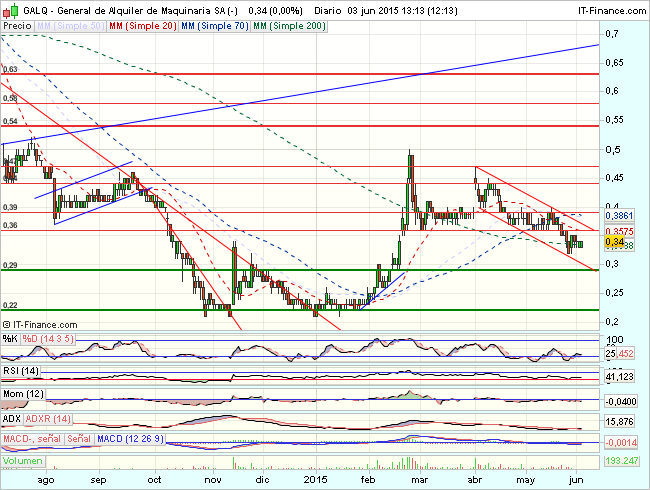Click the IT-Finance.com link at top right
The width and height of the screenshot is (650, 490).
pyautogui.click(x=606, y=7)
